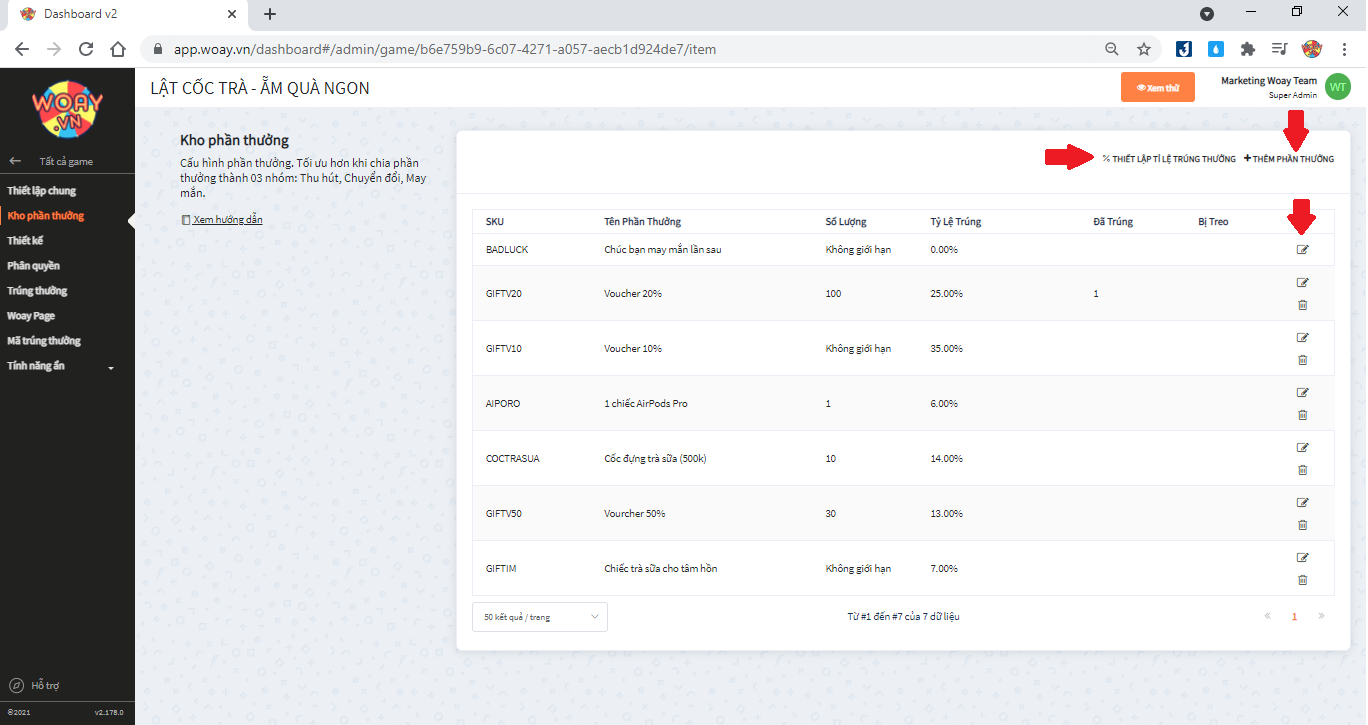Open the media control playlist icon
1368x725 pixels.
[x=1279, y=49]
